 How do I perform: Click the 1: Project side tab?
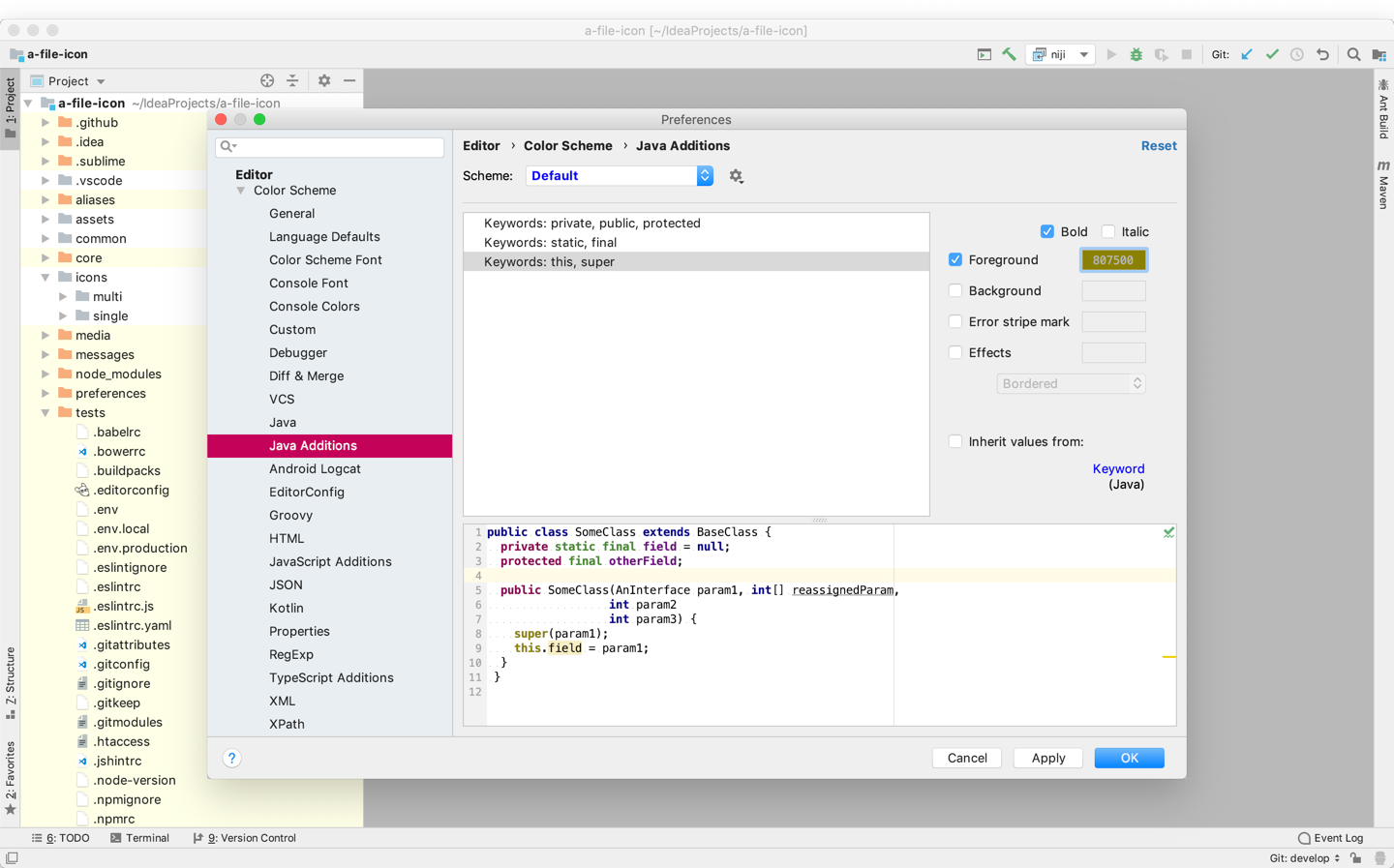(x=11, y=108)
